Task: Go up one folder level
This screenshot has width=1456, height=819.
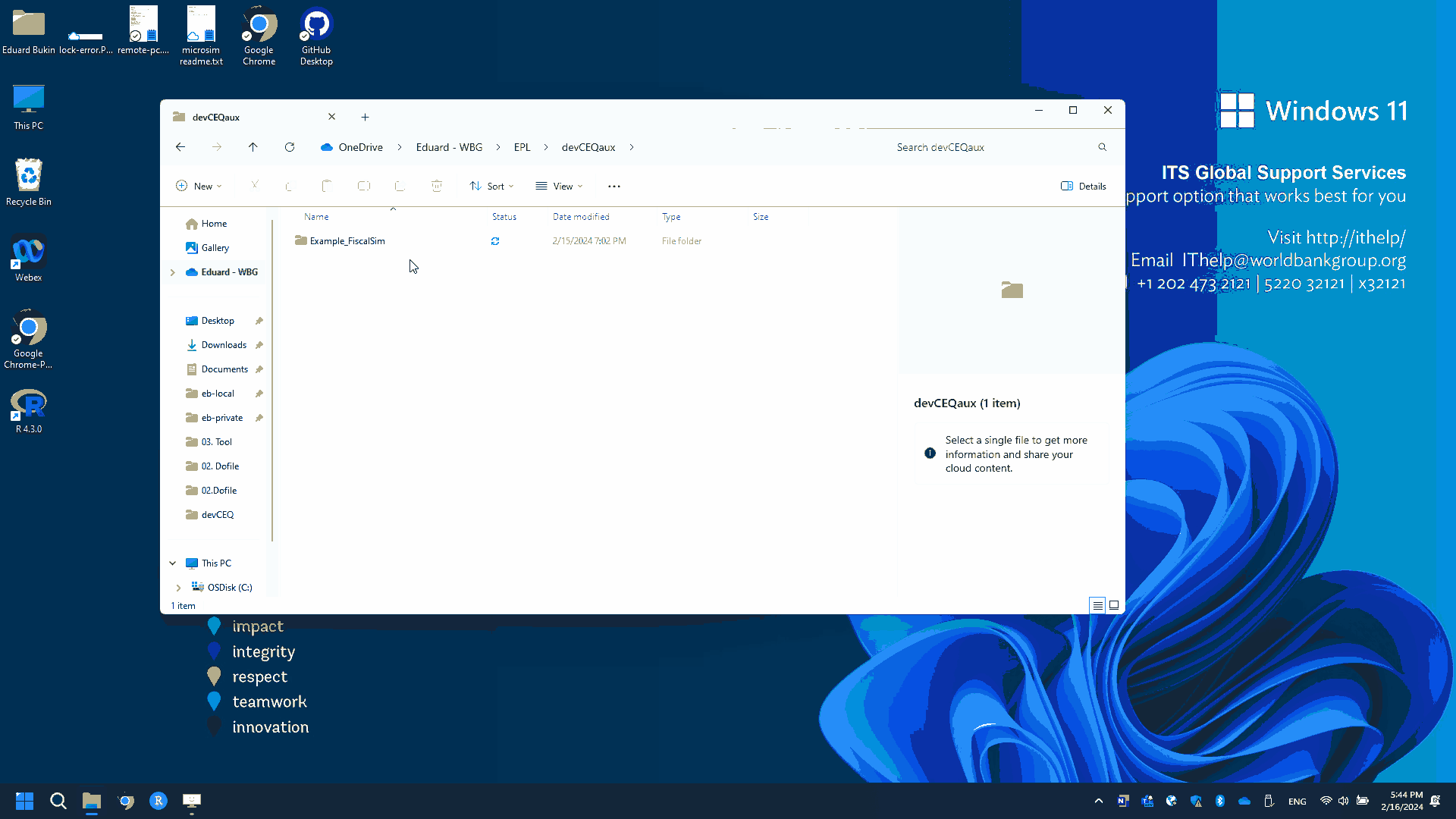Action: [253, 147]
